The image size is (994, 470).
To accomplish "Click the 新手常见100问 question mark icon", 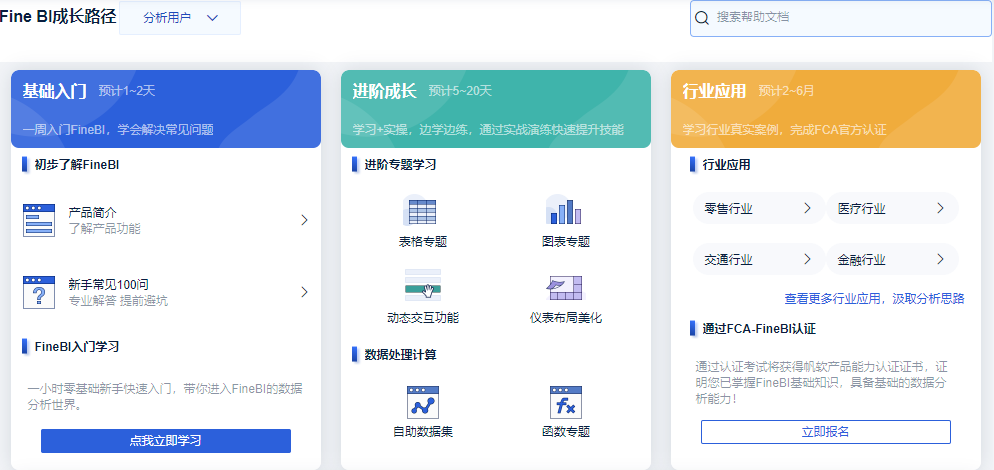I will pyautogui.click(x=39, y=292).
